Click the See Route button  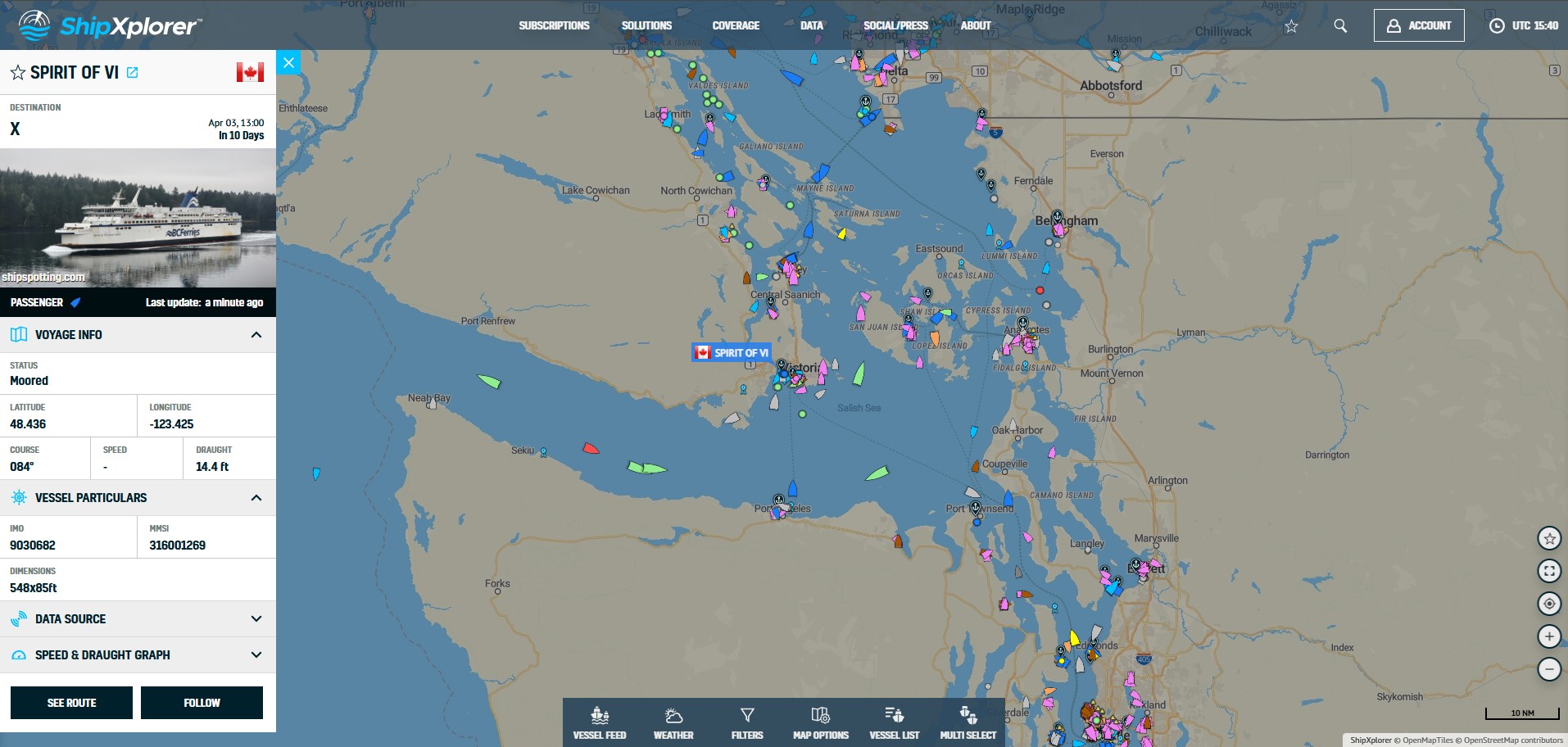71,703
